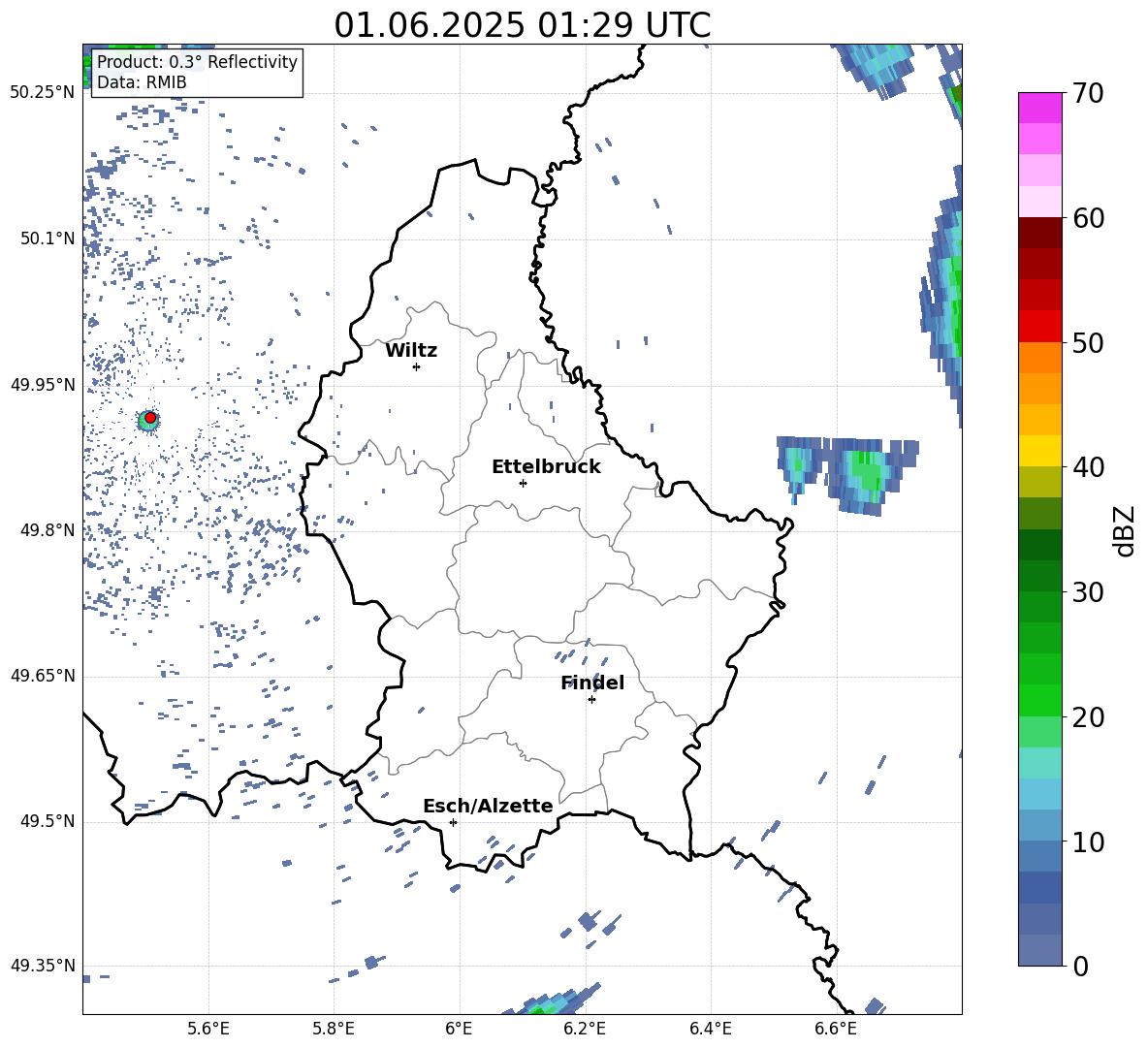Click the 49.5°N latitude label
Viewport: 1148px width, 1048px height.
48,821
